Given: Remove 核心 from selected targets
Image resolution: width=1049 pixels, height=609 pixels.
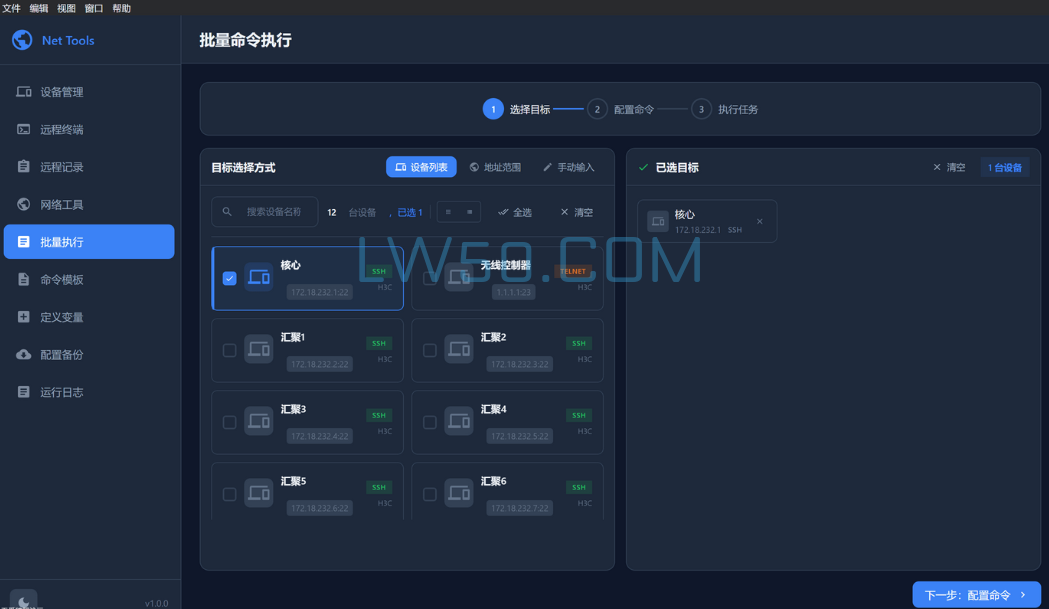Looking at the screenshot, I should pyautogui.click(x=759, y=221).
